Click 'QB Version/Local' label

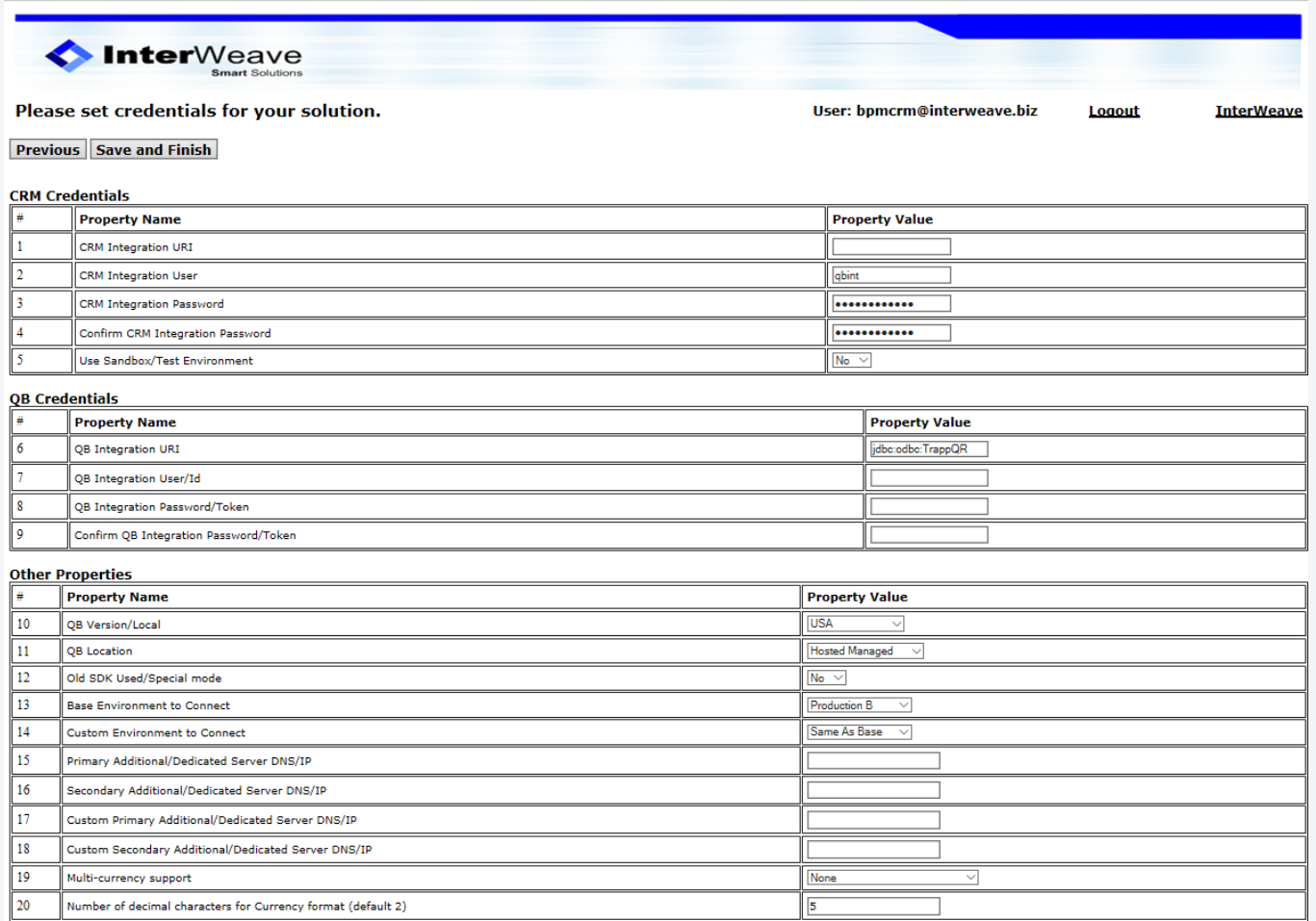point(114,625)
